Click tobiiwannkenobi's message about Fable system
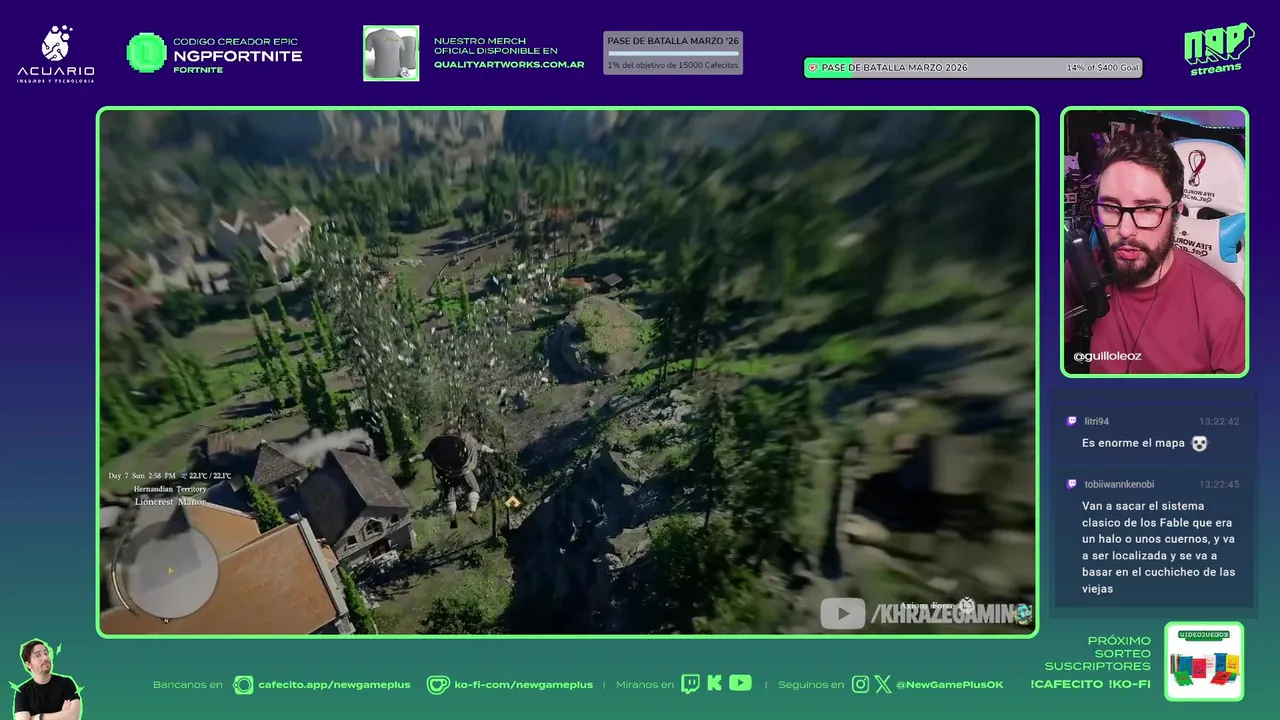The image size is (1280, 720). (x=1158, y=547)
